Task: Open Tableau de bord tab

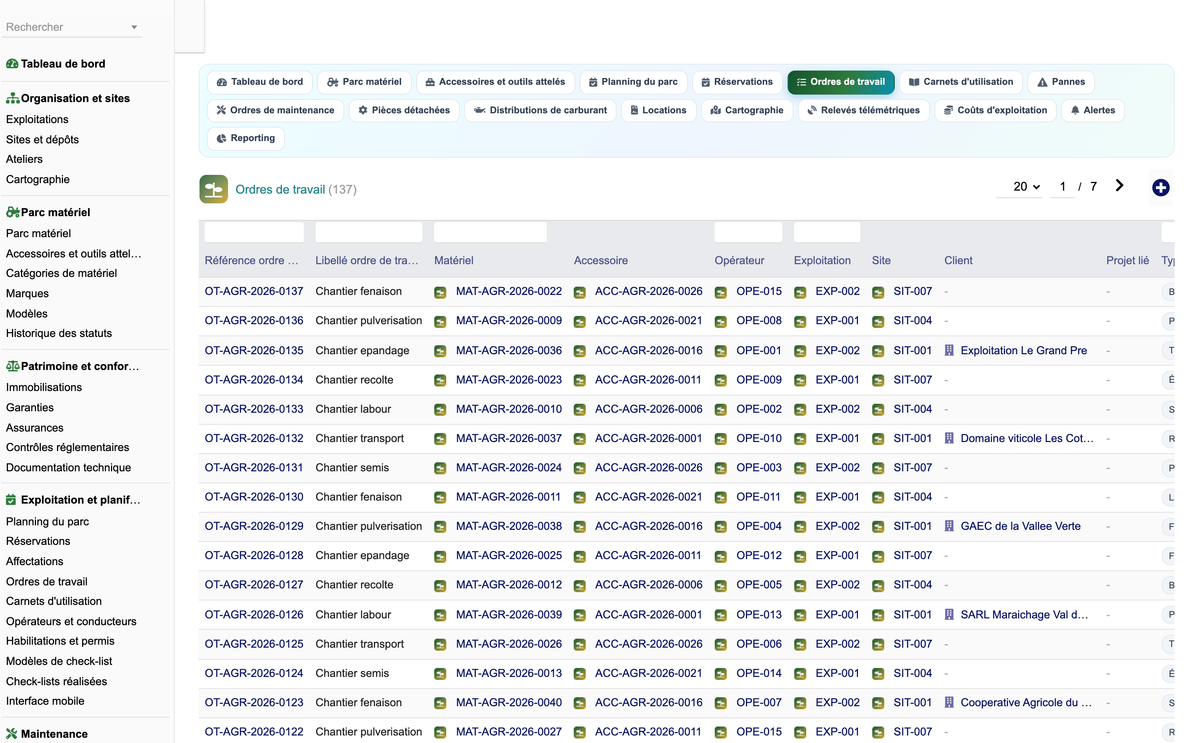Action: 260,82
